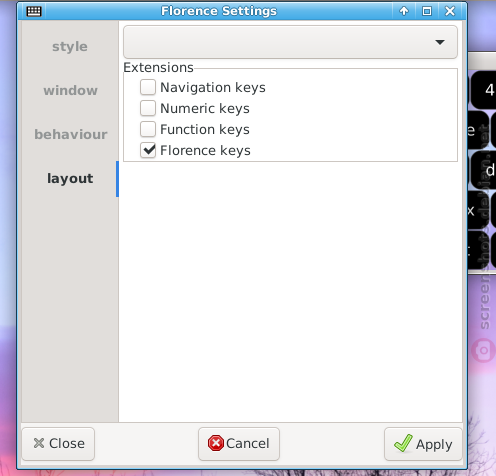Select the layout tab in the sidebar
The width and height of the screenshot is (496, 476).
point(70,178)
